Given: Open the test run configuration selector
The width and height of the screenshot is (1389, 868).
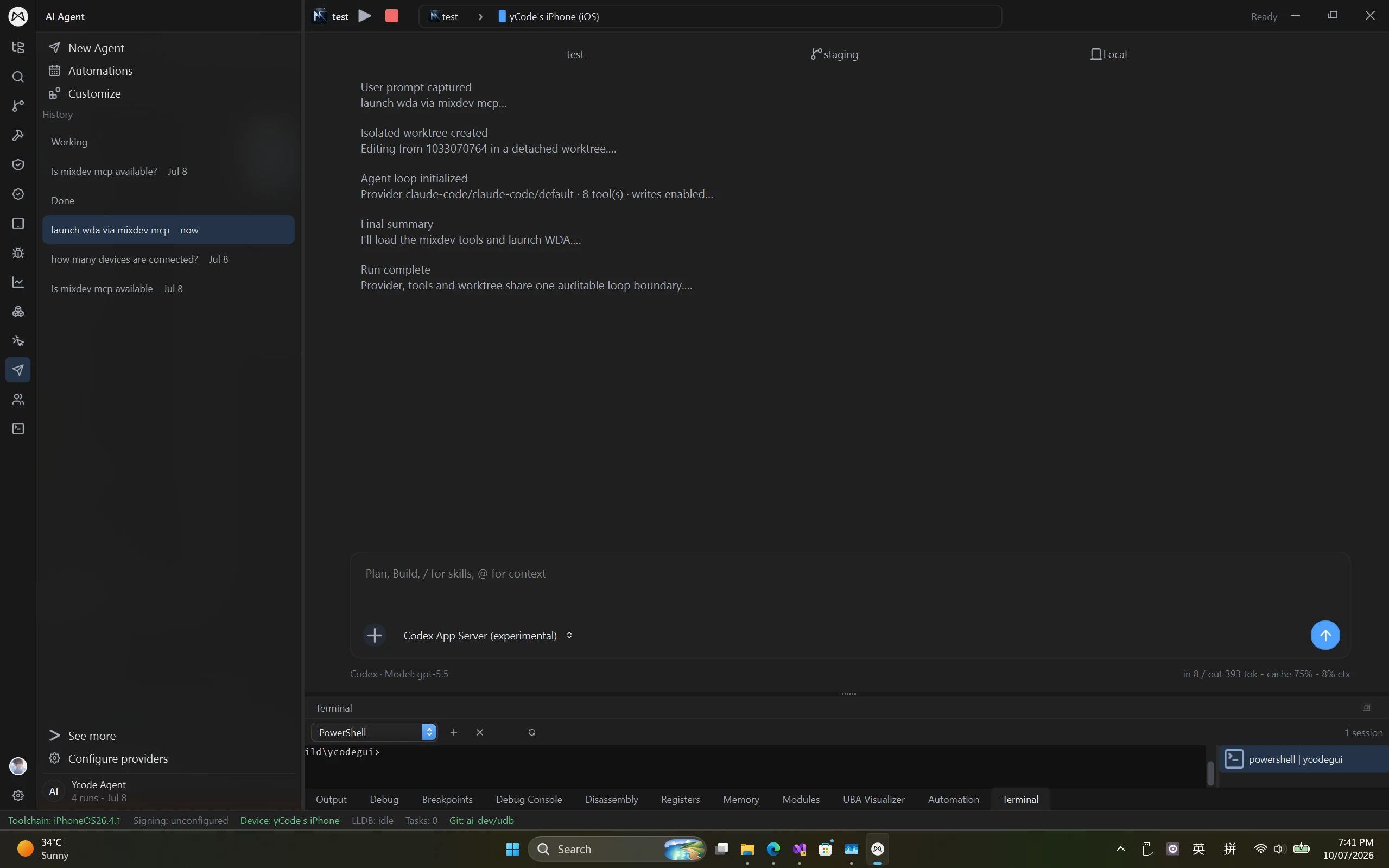Looking at the screenshot, I should [x=331, y=16].
